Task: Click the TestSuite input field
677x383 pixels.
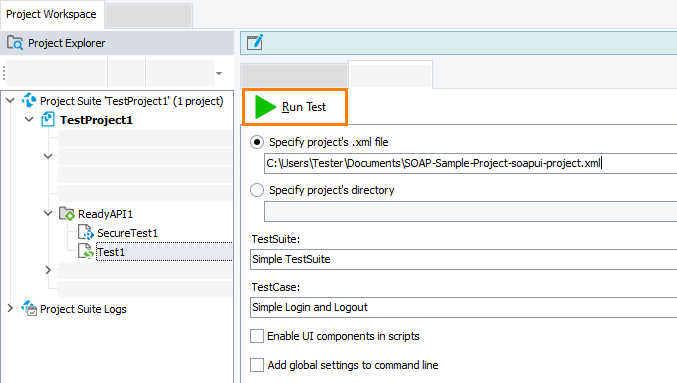Action: coord(463,259)
